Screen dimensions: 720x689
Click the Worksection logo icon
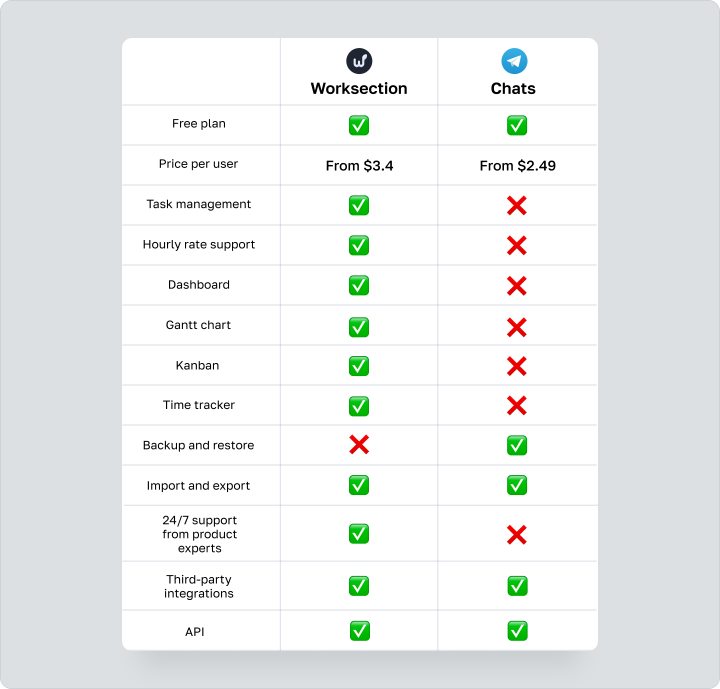pyautogui.click(x=359, y=60)
